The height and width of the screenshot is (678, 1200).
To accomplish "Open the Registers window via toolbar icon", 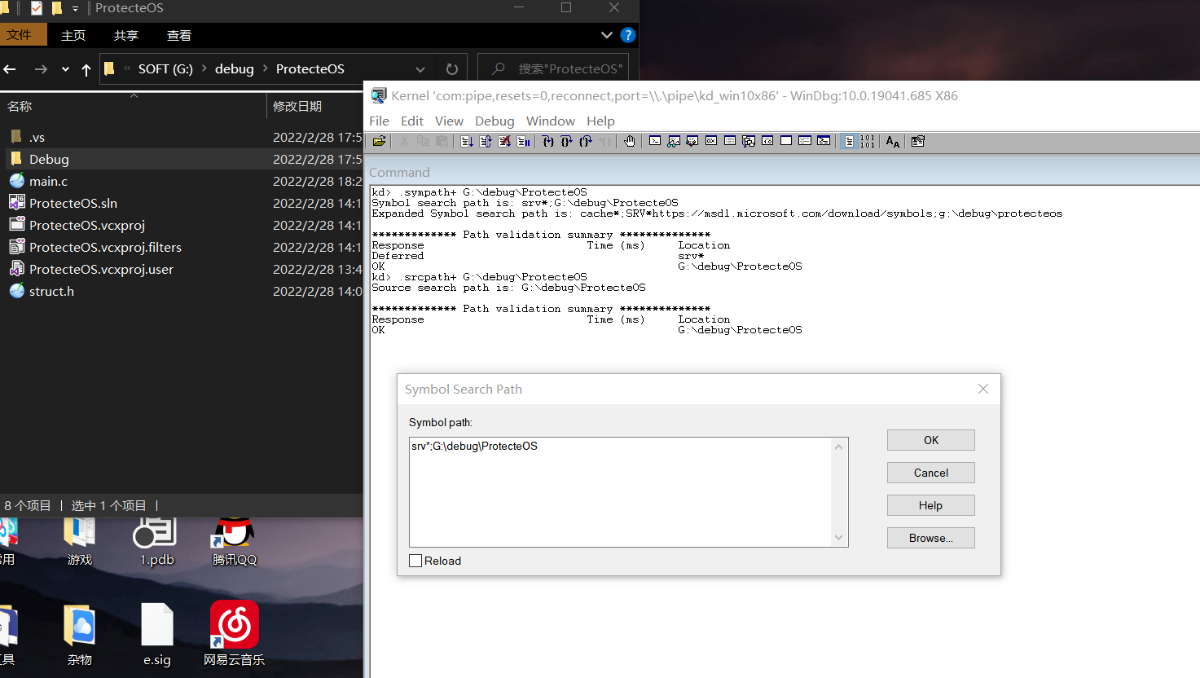I will (711, 141).
